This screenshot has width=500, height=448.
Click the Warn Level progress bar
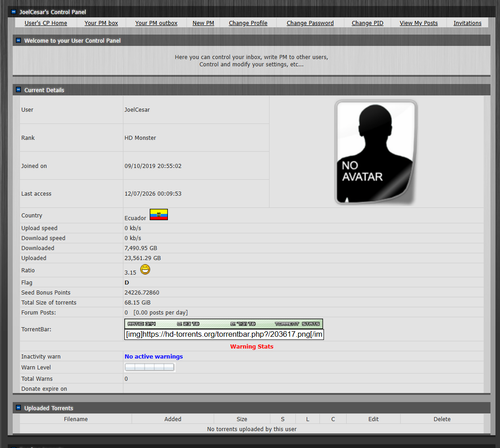click(150, 367)
